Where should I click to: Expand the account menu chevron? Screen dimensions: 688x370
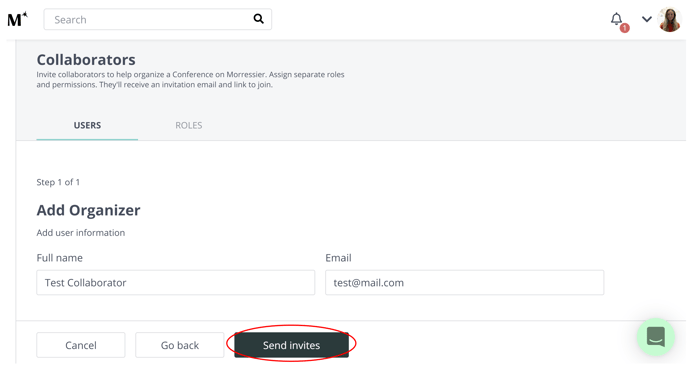[x=646, y=19]
